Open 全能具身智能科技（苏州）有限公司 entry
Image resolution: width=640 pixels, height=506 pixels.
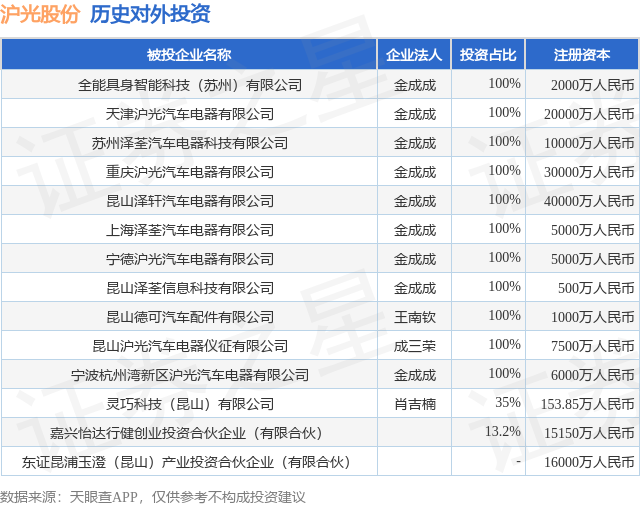(x=190, y=85)
